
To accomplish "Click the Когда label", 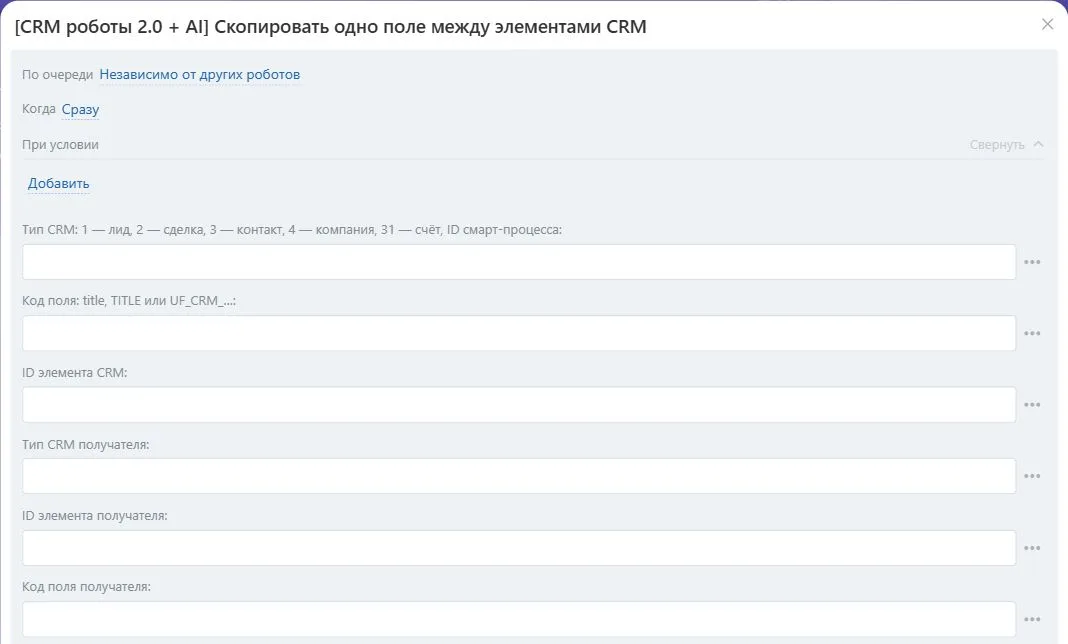I will pyautogui.click(x=39, y=109).
